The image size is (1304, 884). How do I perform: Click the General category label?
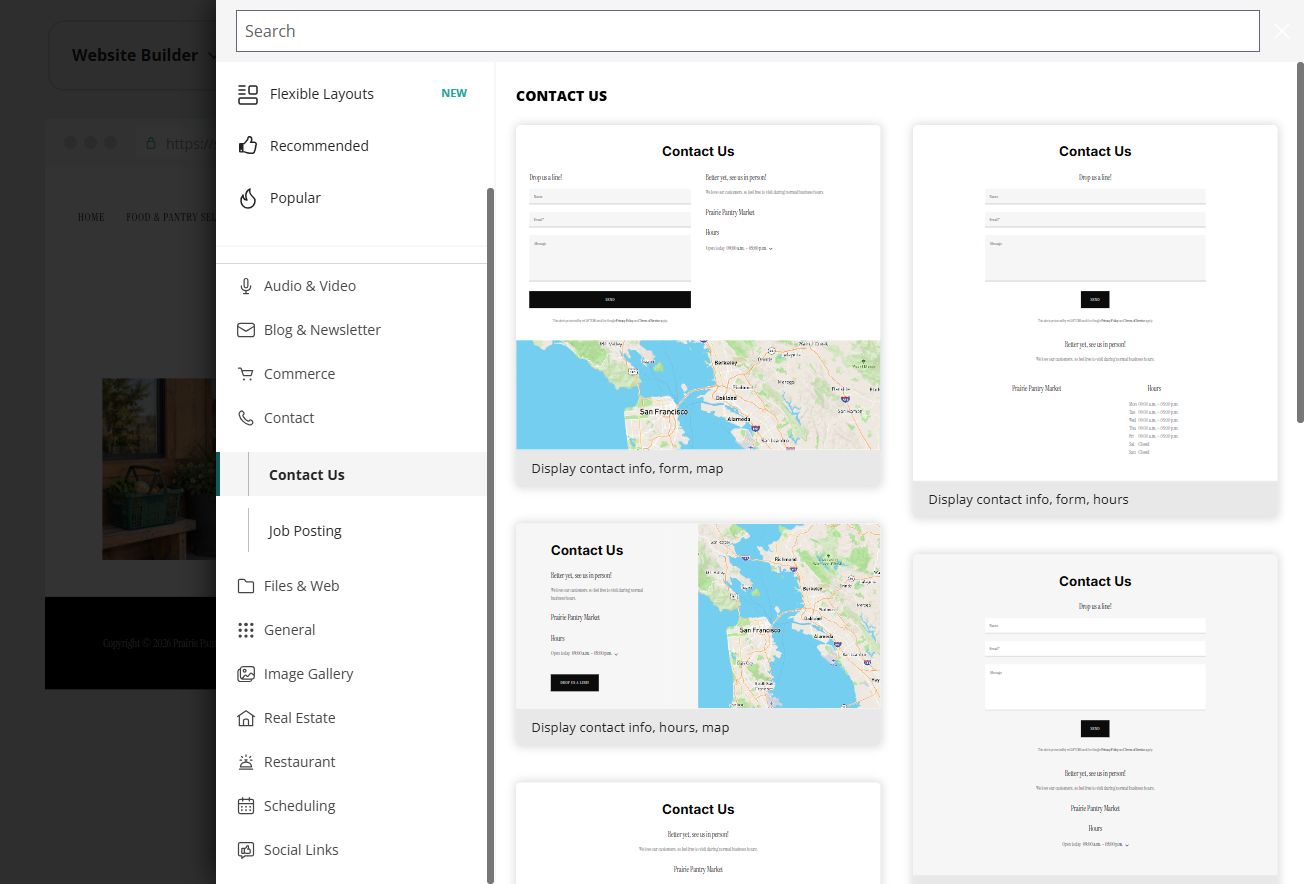click(289, 630)
